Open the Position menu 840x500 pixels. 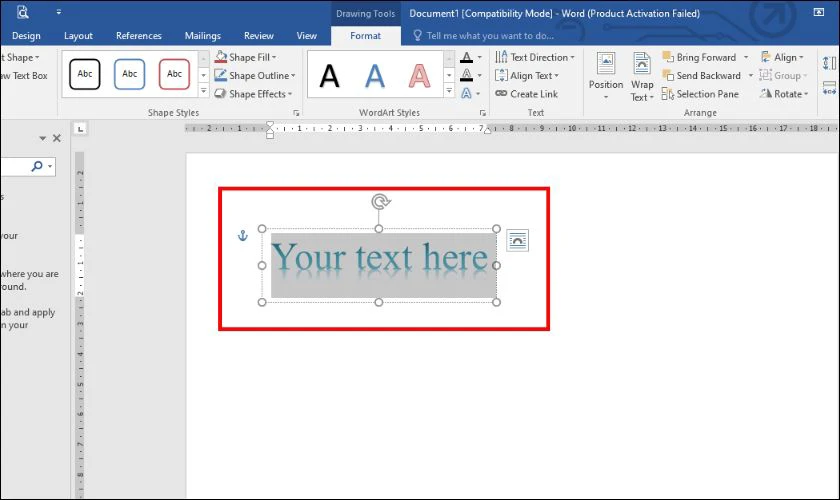(606, 76)
